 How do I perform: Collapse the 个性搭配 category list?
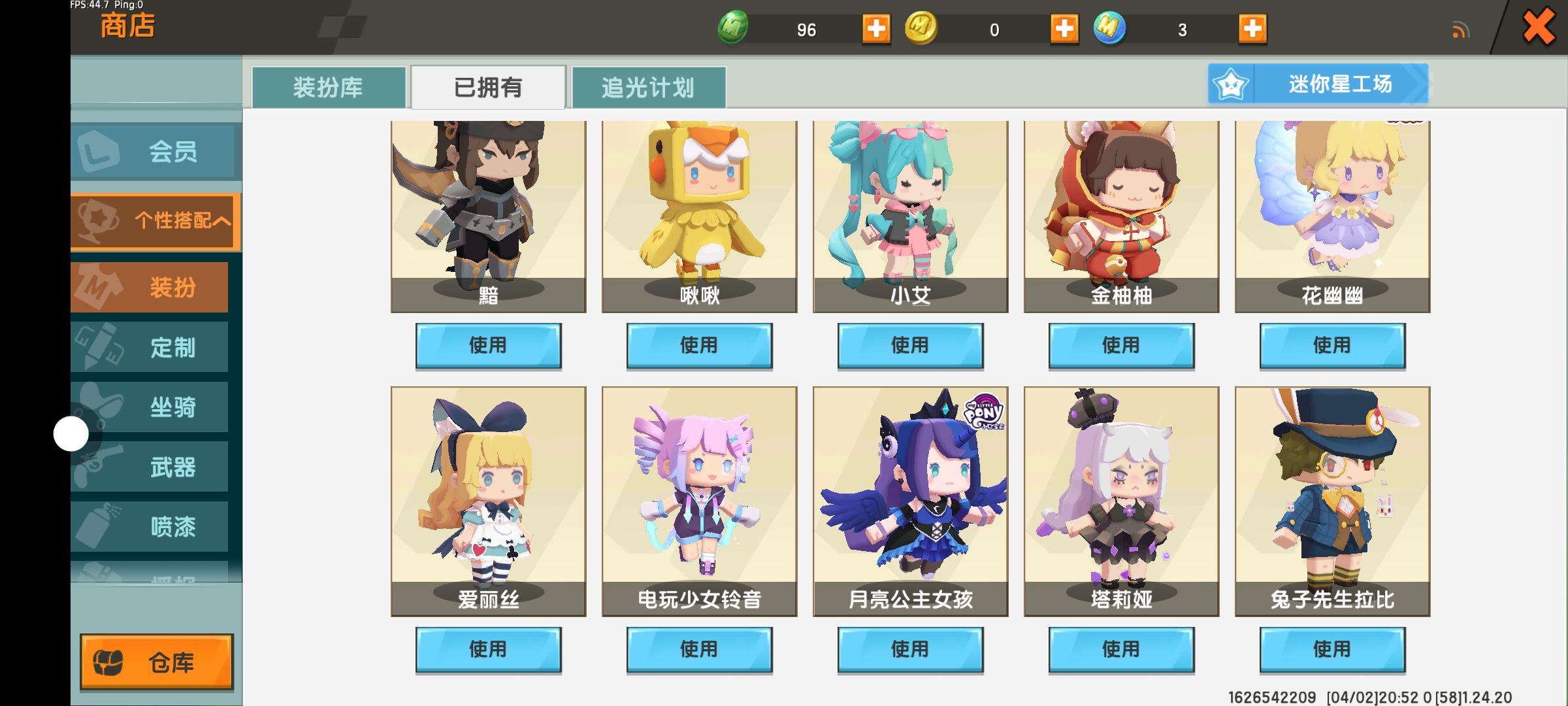point(156,221)
